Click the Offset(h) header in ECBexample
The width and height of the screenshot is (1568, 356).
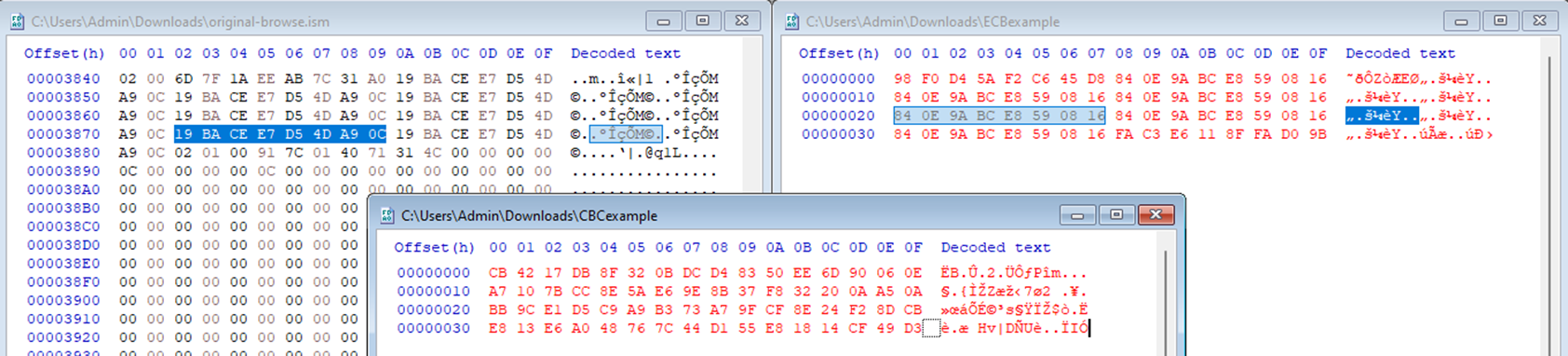click(839, 53)
